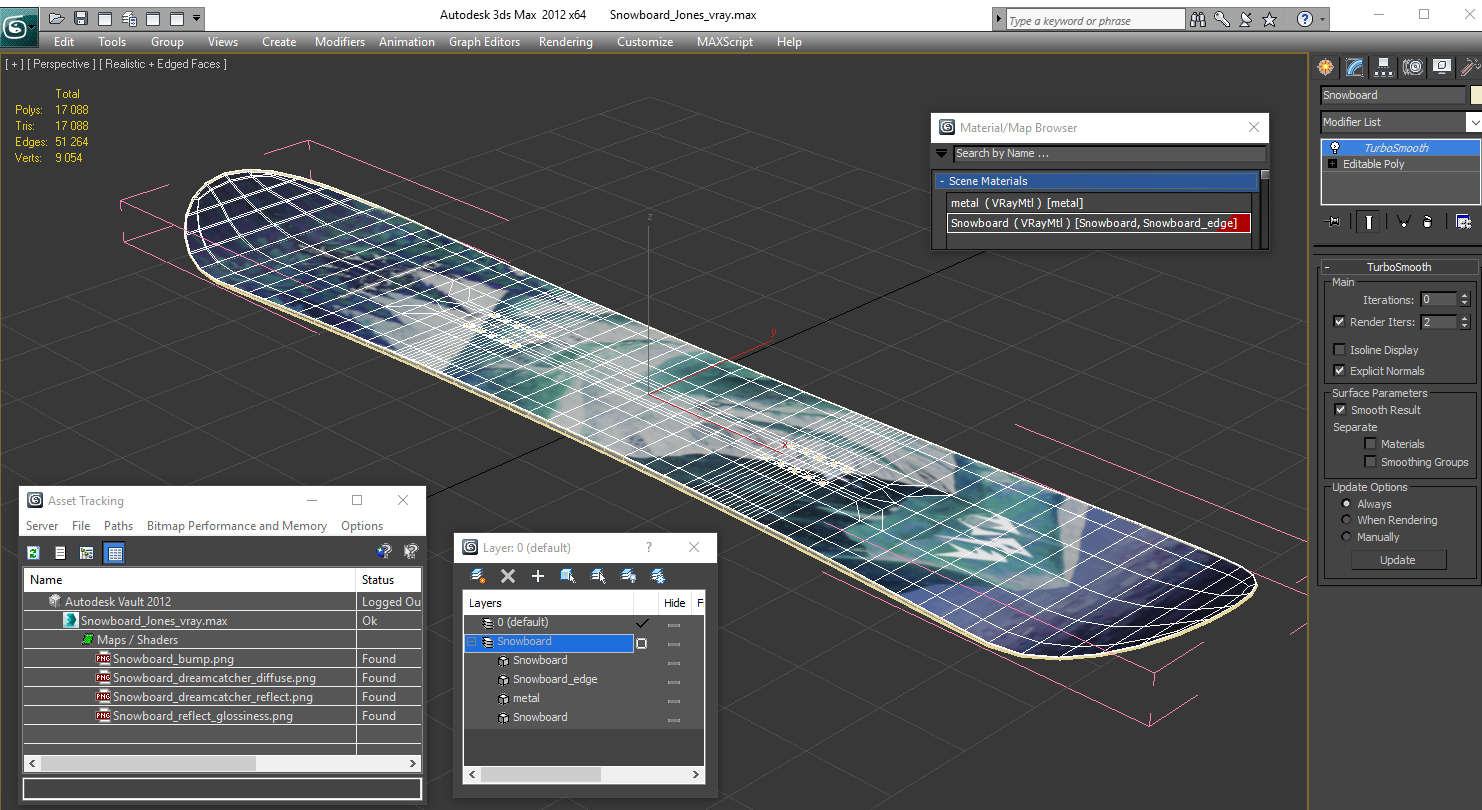Toggle Smooth Result checkbox
1482x810 pixels.
click(1340, 410)
